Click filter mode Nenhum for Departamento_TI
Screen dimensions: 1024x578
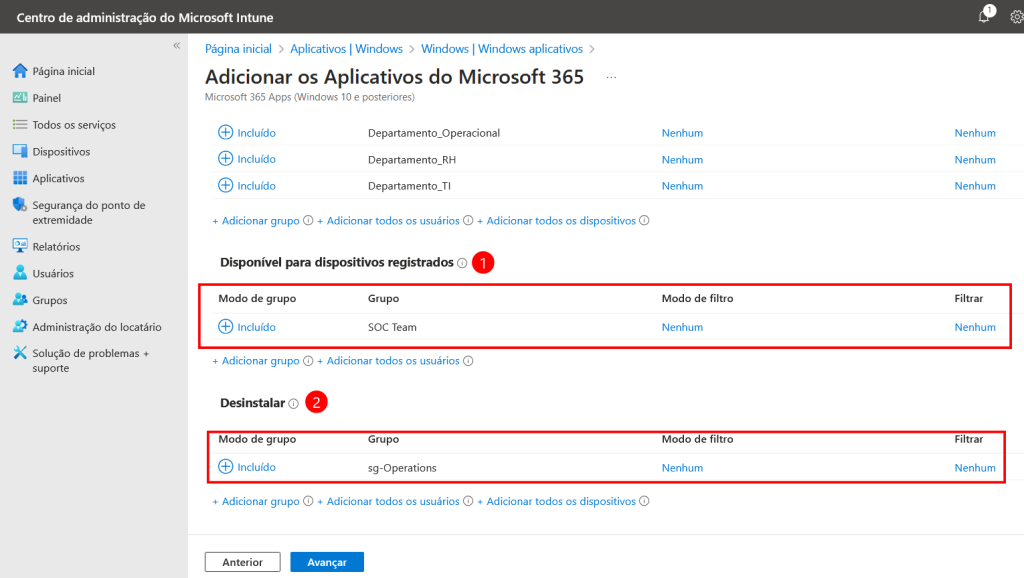(x=682, y=185)
